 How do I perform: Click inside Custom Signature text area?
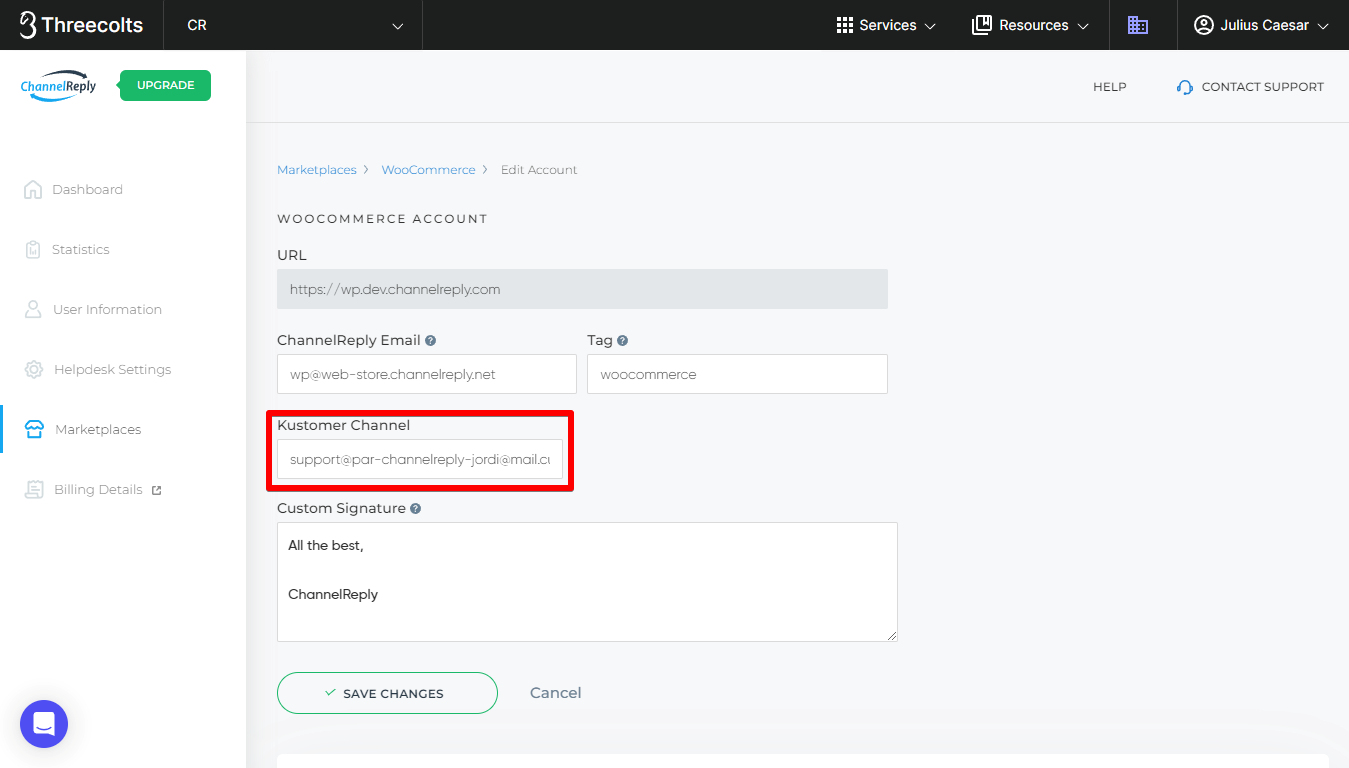pos(587,582)
